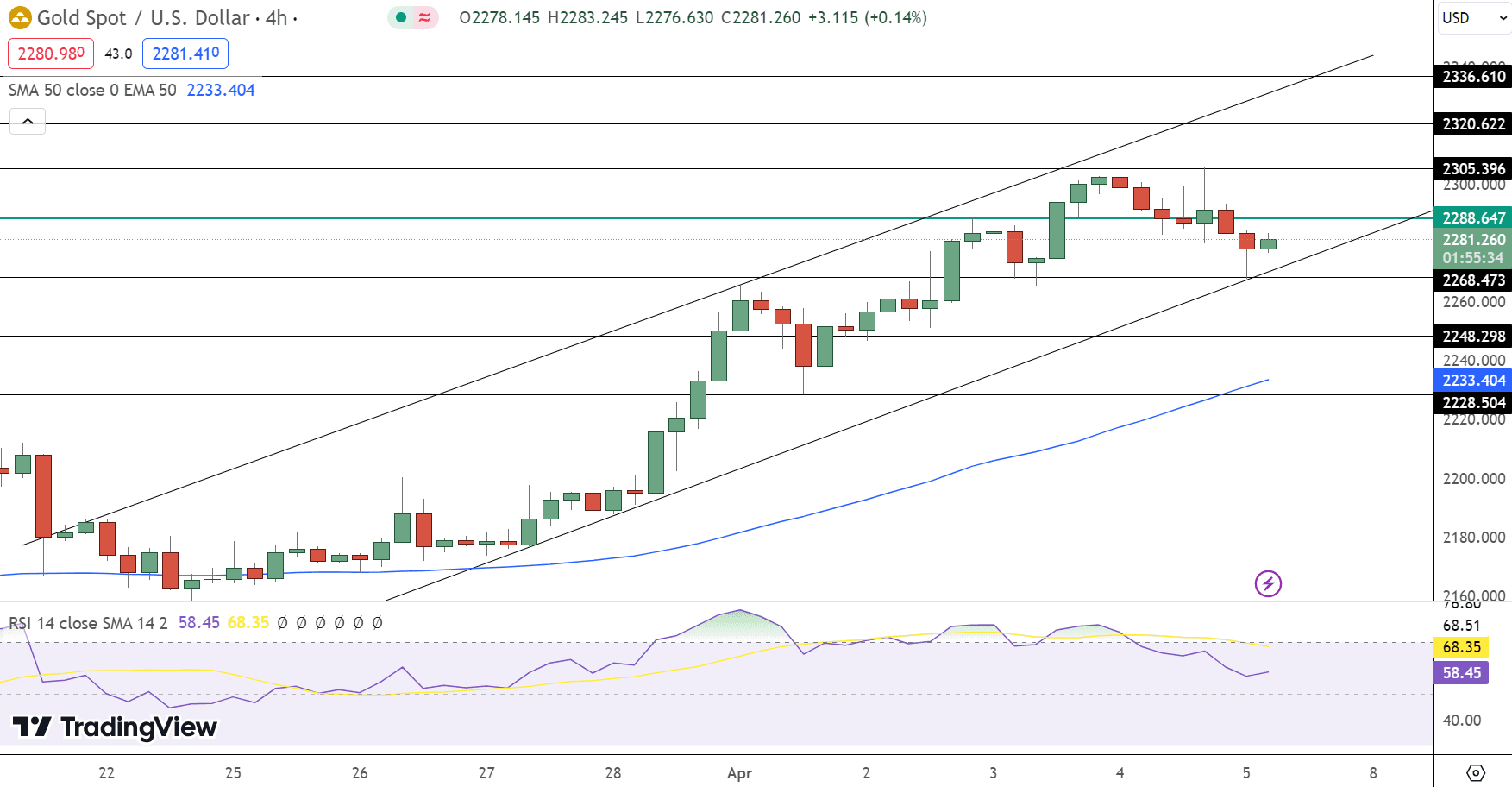This screenshot has width=1512, height=787.
Task: Click the 28 date label on time axis
Action: click(613, 773)
